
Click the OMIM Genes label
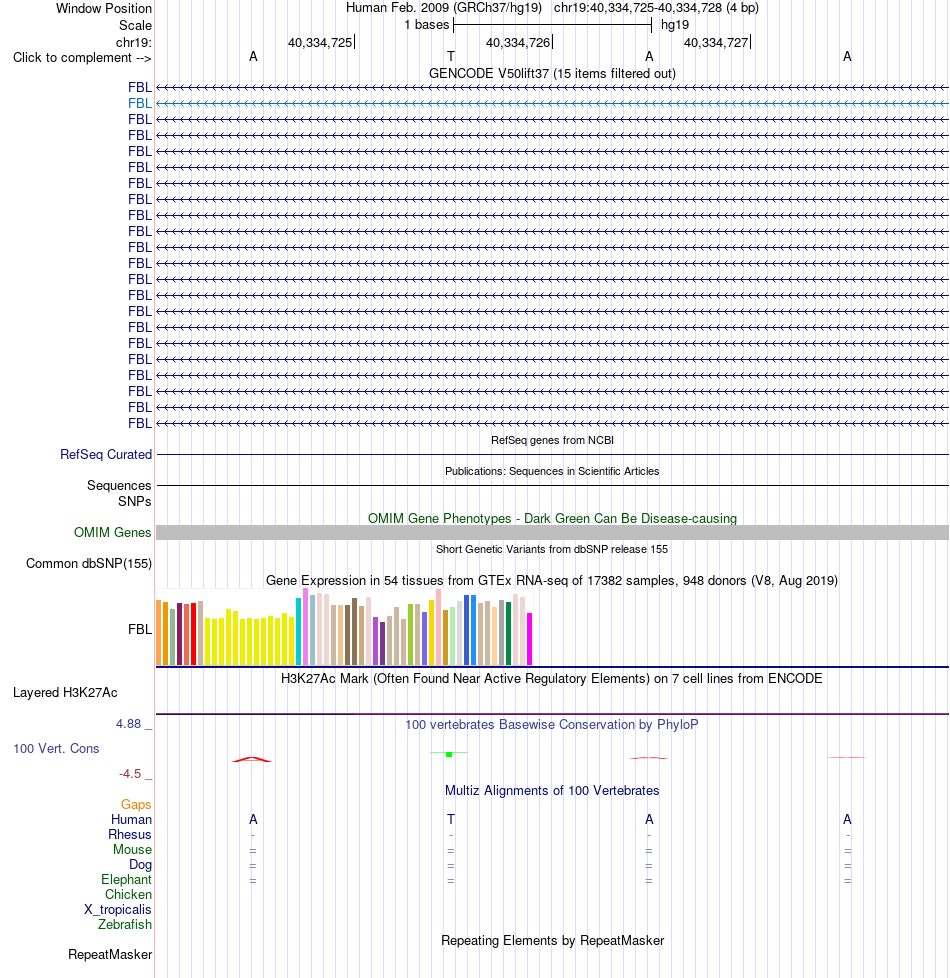pyautogui.click(x=112, y=533)
